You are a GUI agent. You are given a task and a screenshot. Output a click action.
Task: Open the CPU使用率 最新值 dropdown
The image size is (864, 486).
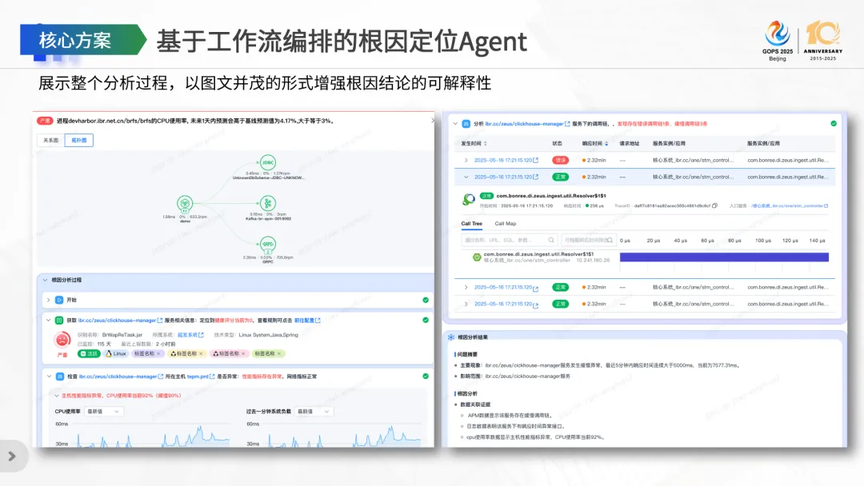[103, 412]
